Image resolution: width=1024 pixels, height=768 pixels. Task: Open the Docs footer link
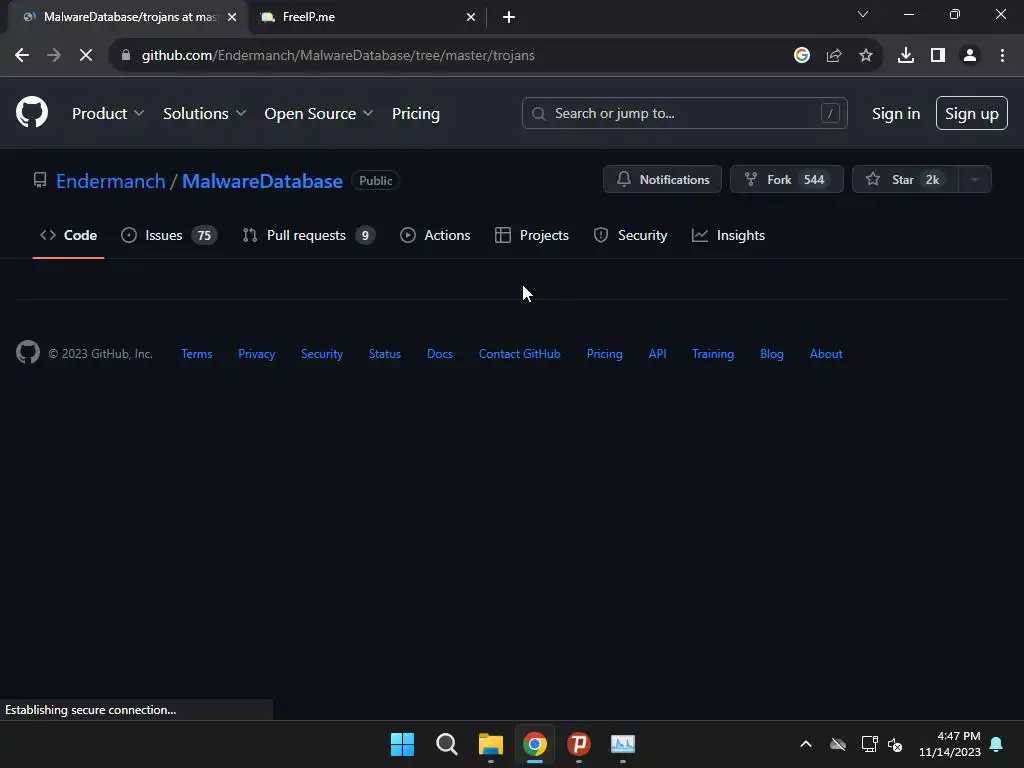[440, 354]
